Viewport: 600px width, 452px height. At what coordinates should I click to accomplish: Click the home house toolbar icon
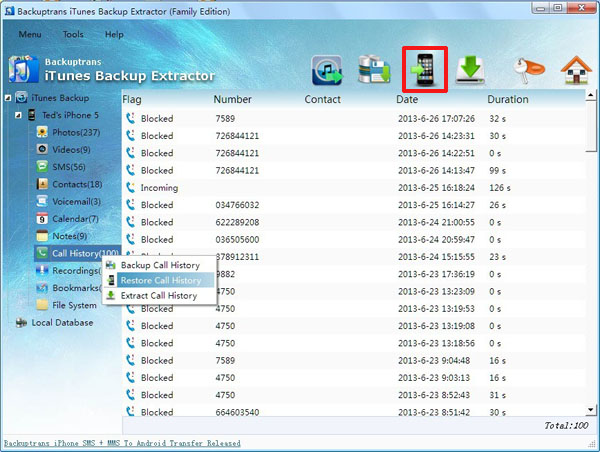(x=576, y=70)
